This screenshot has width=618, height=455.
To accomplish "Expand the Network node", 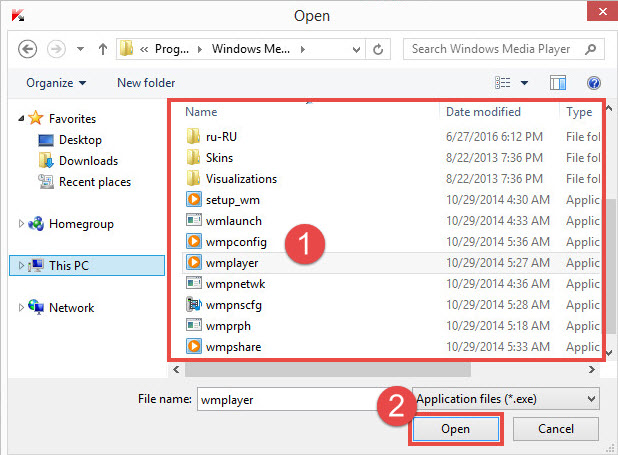I will coord(21,308).
